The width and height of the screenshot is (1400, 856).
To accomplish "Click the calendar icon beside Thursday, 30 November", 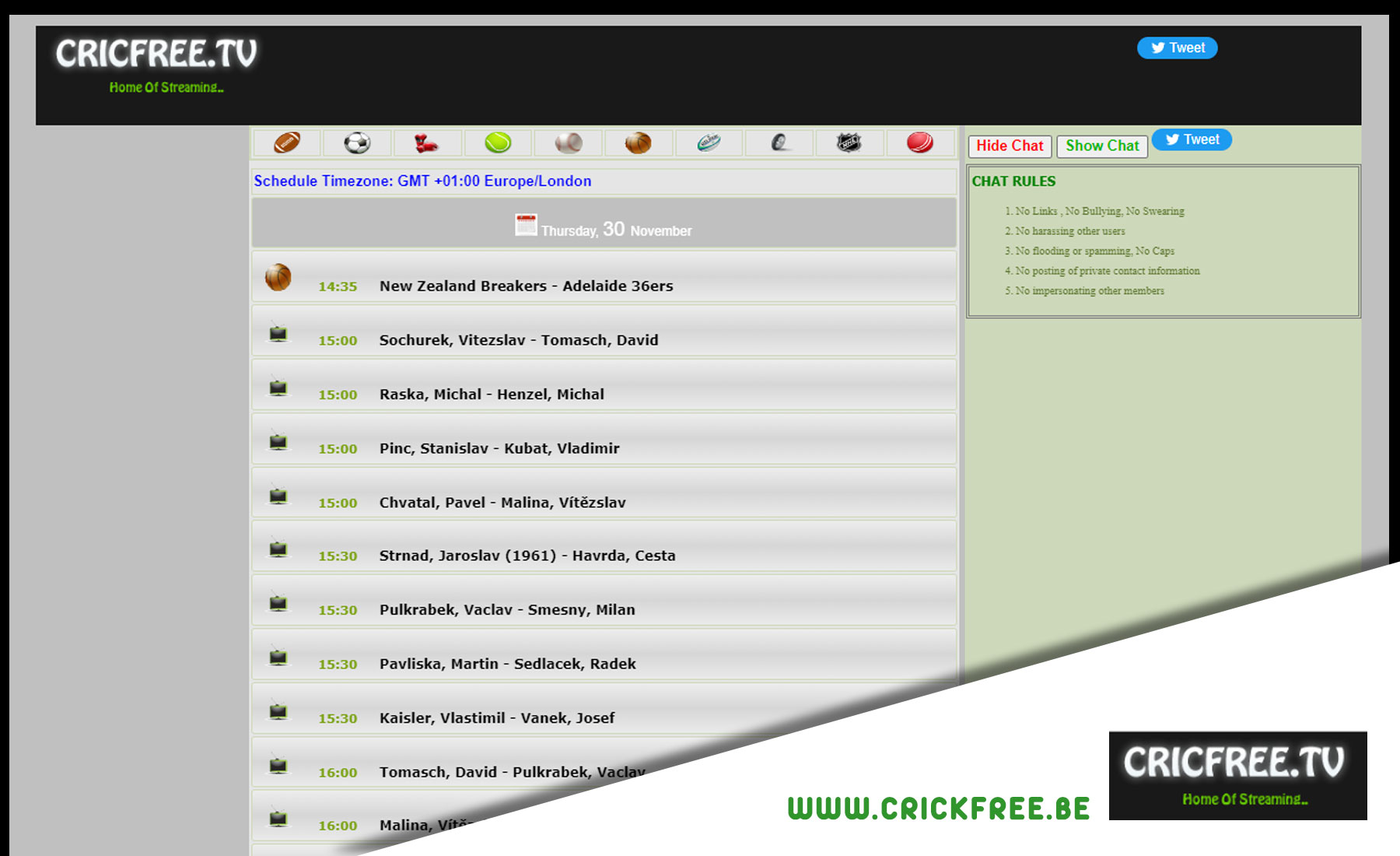I will coord(526,226).
